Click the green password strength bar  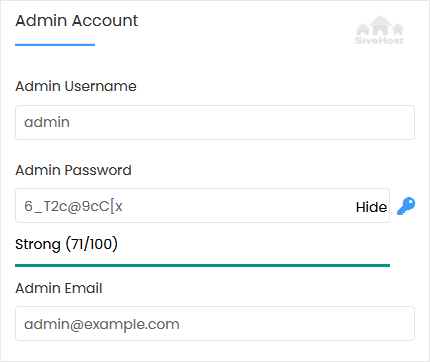pos(202,266)
